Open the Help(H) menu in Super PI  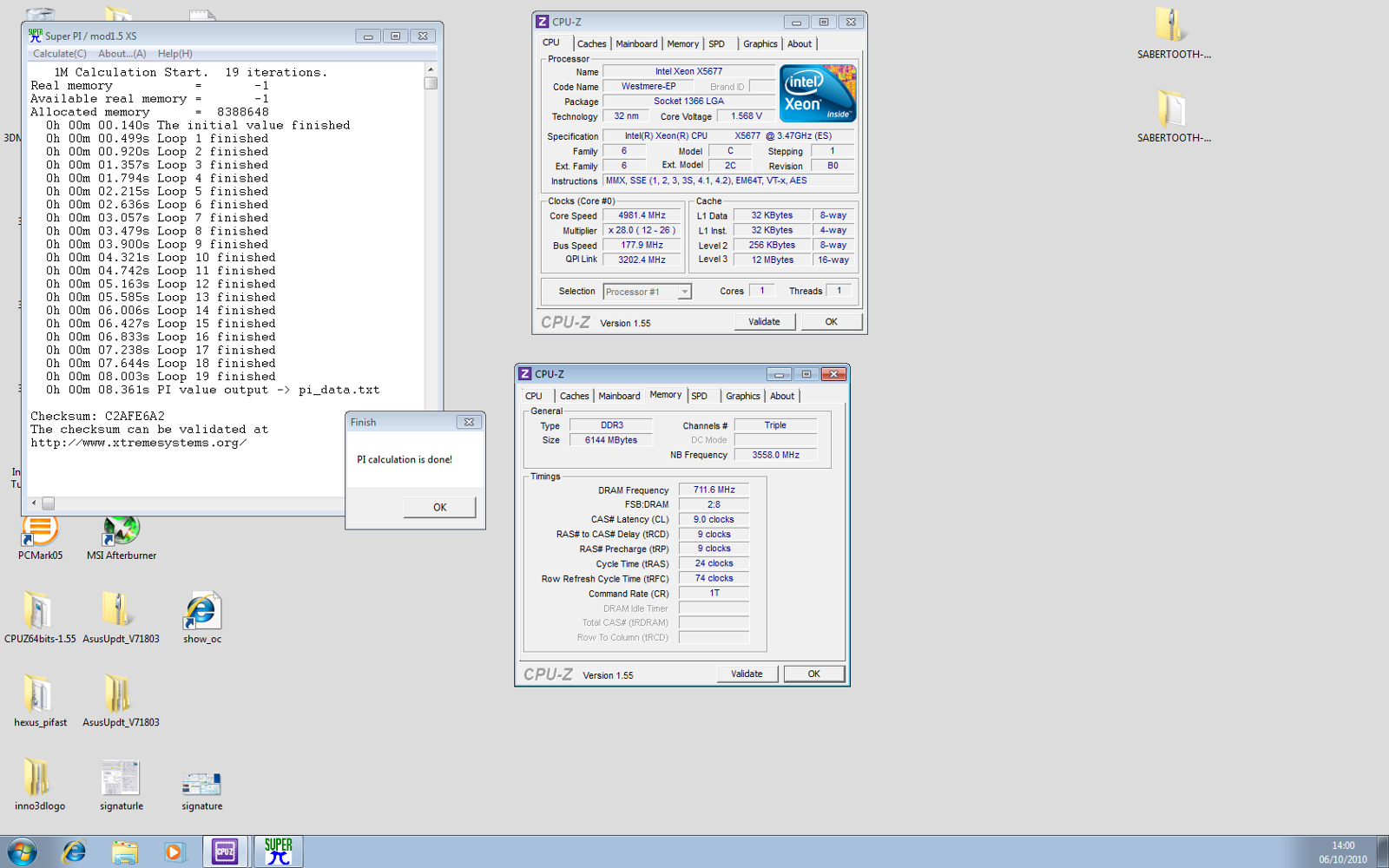coord(174,54)
